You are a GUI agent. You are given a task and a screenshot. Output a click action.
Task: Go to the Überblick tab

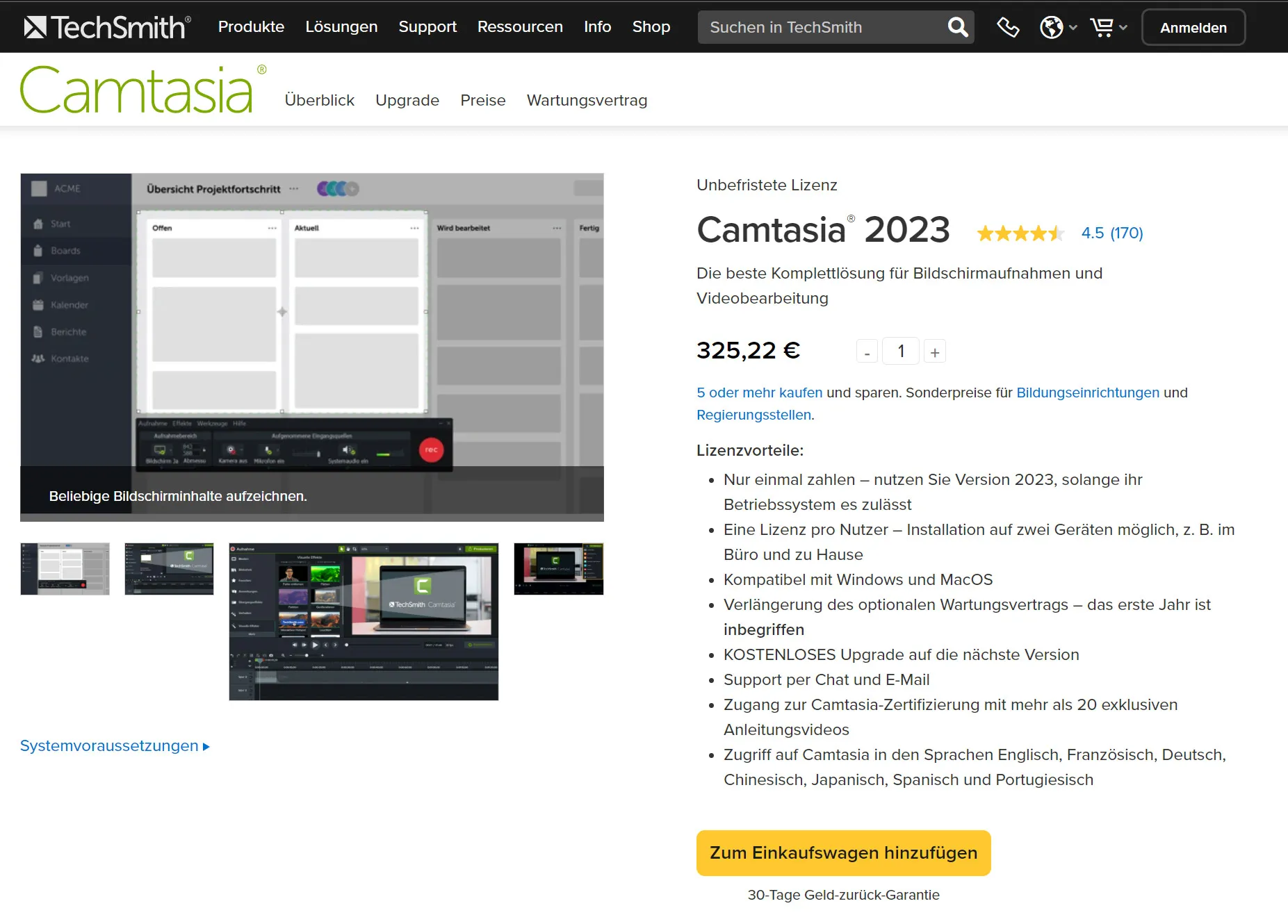320,100
